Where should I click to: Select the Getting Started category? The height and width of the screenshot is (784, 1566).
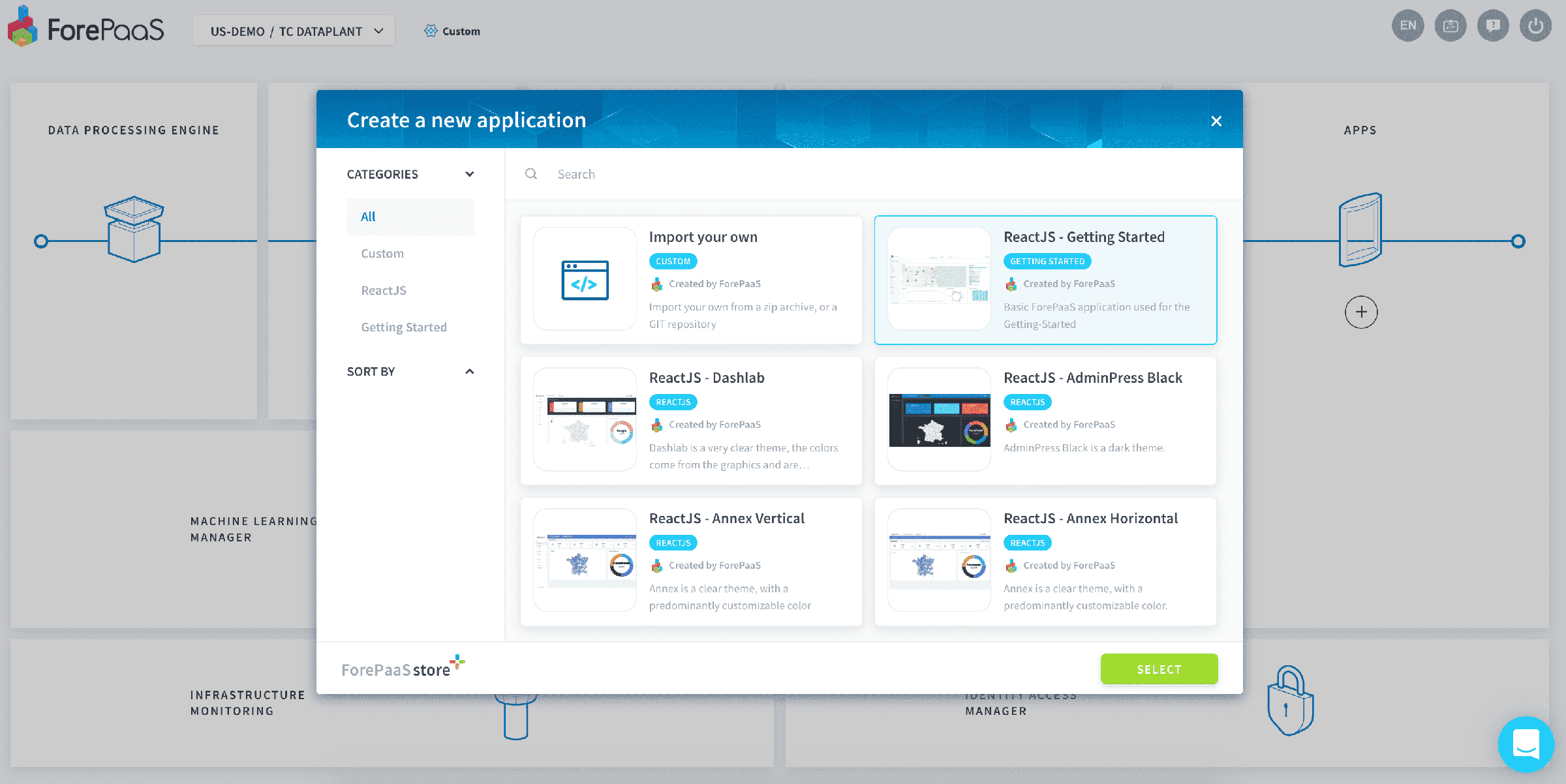pyautogui.click(x=404, y=327)
